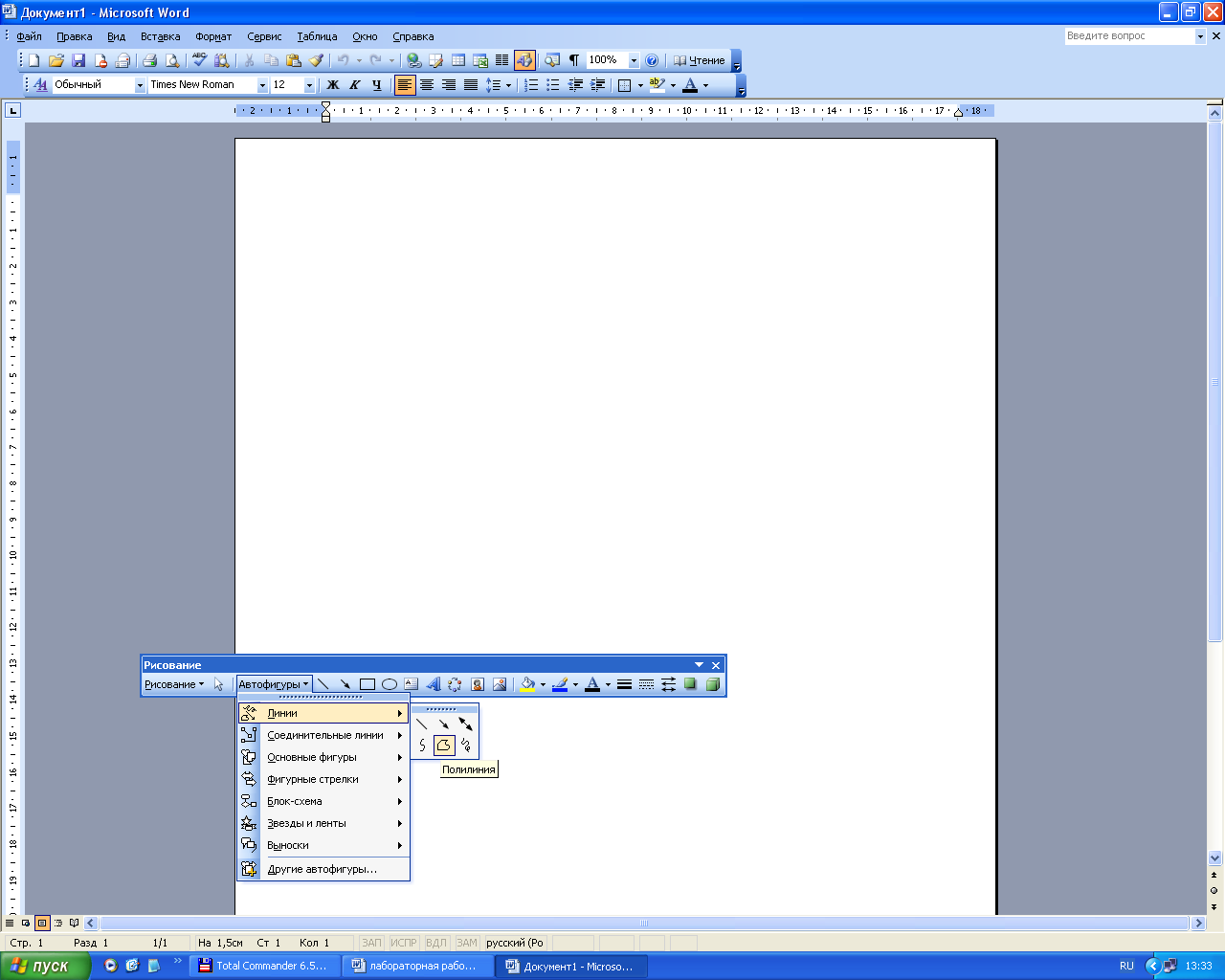Click the Oval tool on Drawing toolbar
1225x980 pixels.
pyautogui.click(x=390, y=684)
